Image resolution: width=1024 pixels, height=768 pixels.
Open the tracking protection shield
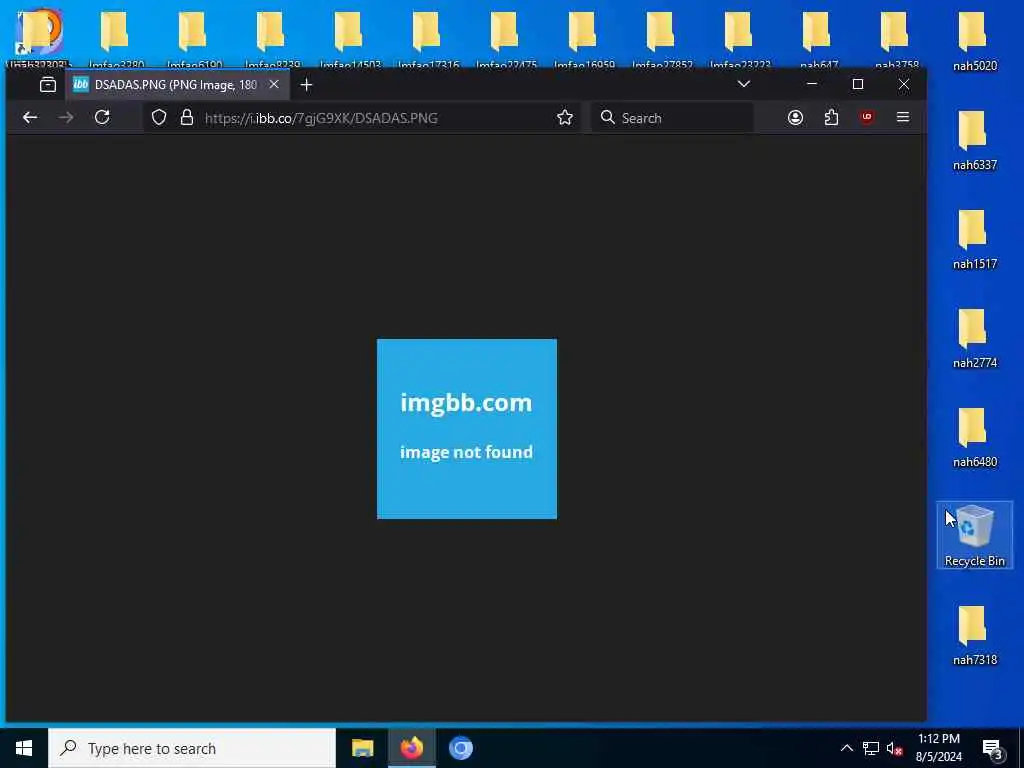tap(159, 118)
